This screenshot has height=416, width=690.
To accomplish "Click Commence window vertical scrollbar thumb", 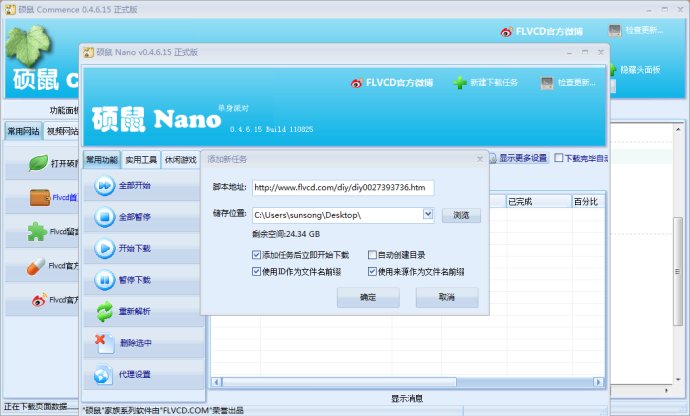I will point(678,272).
